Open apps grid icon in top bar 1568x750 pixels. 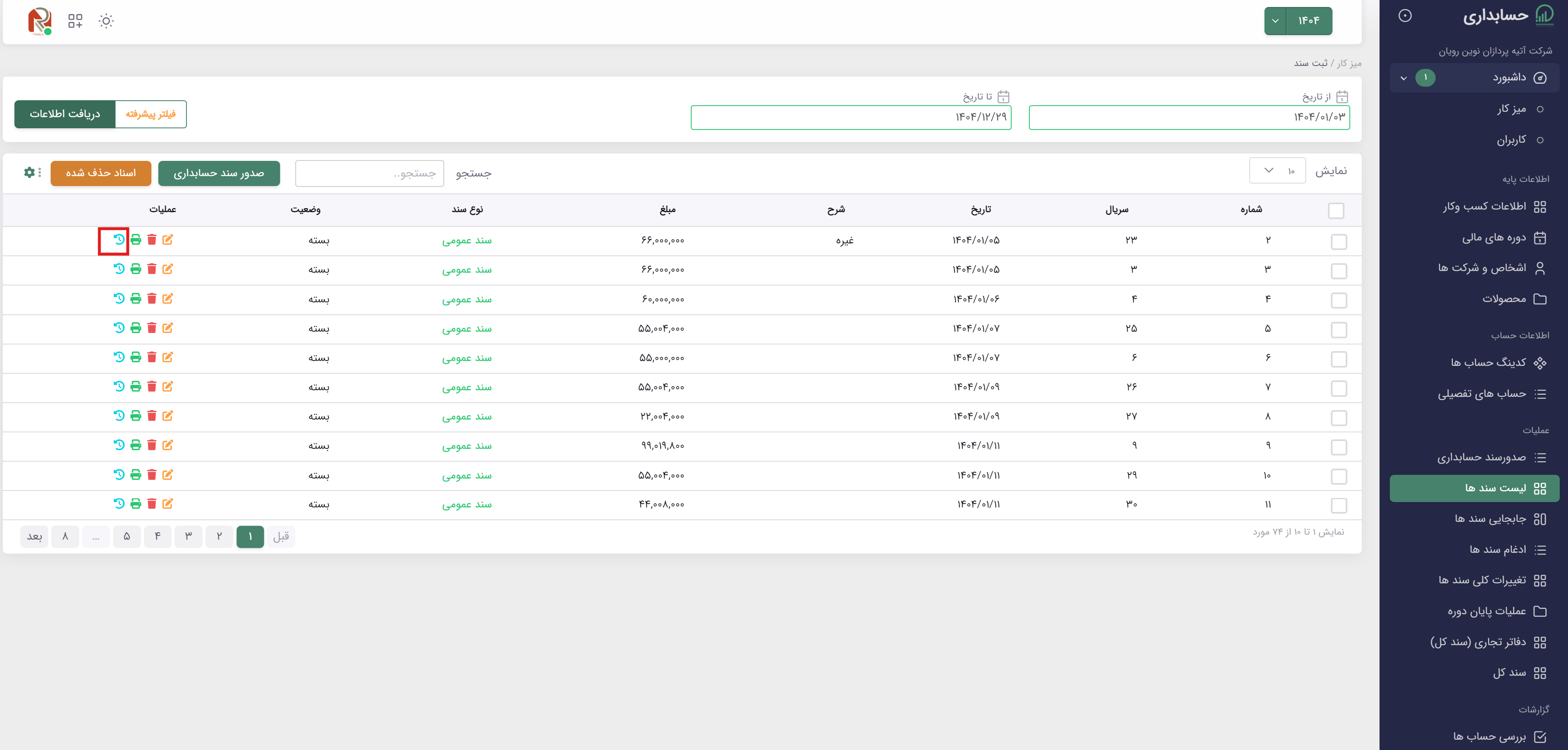75,21
